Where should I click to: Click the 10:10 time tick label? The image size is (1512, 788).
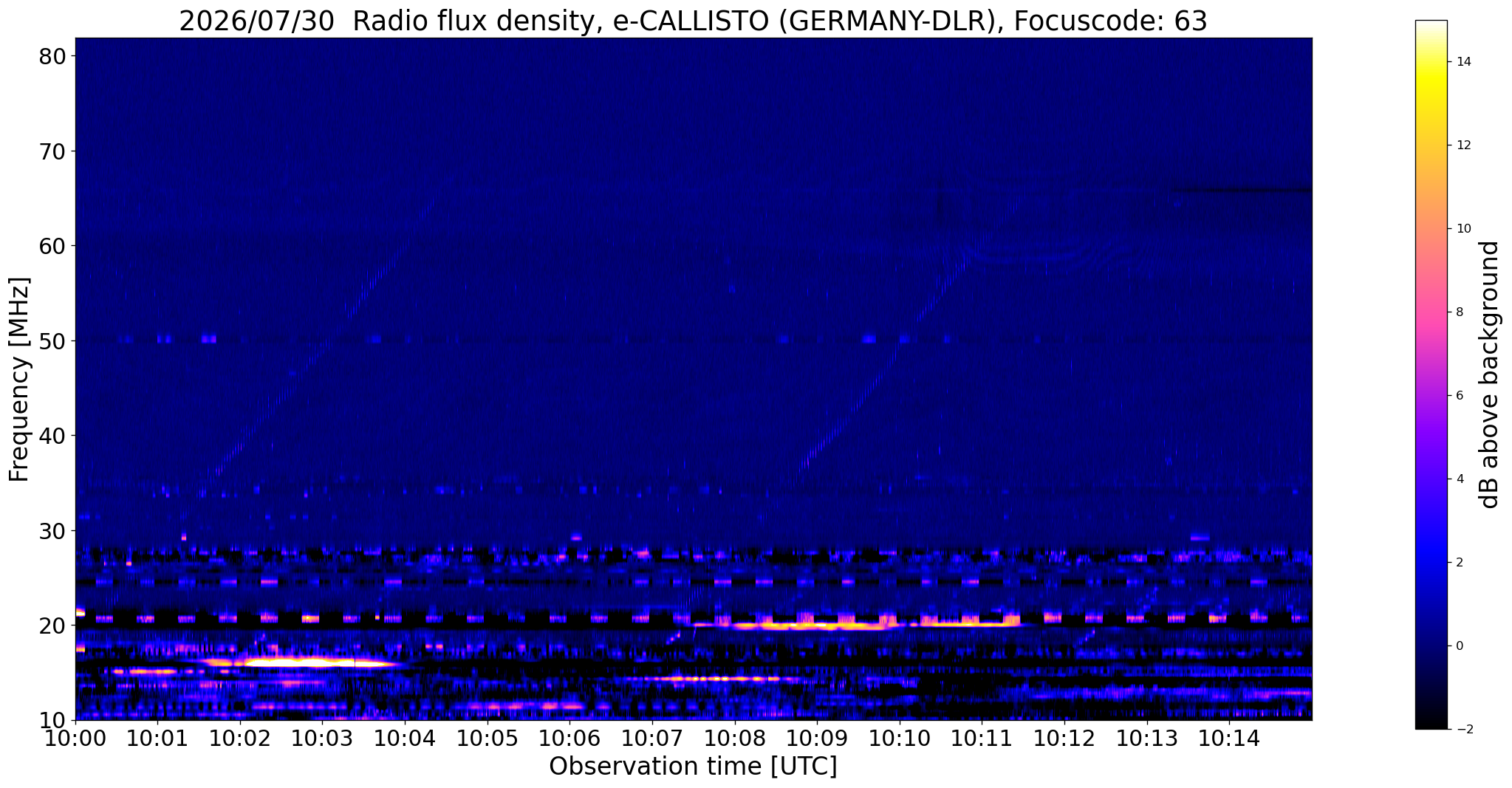pyautogui.click(x=900, y=737)
